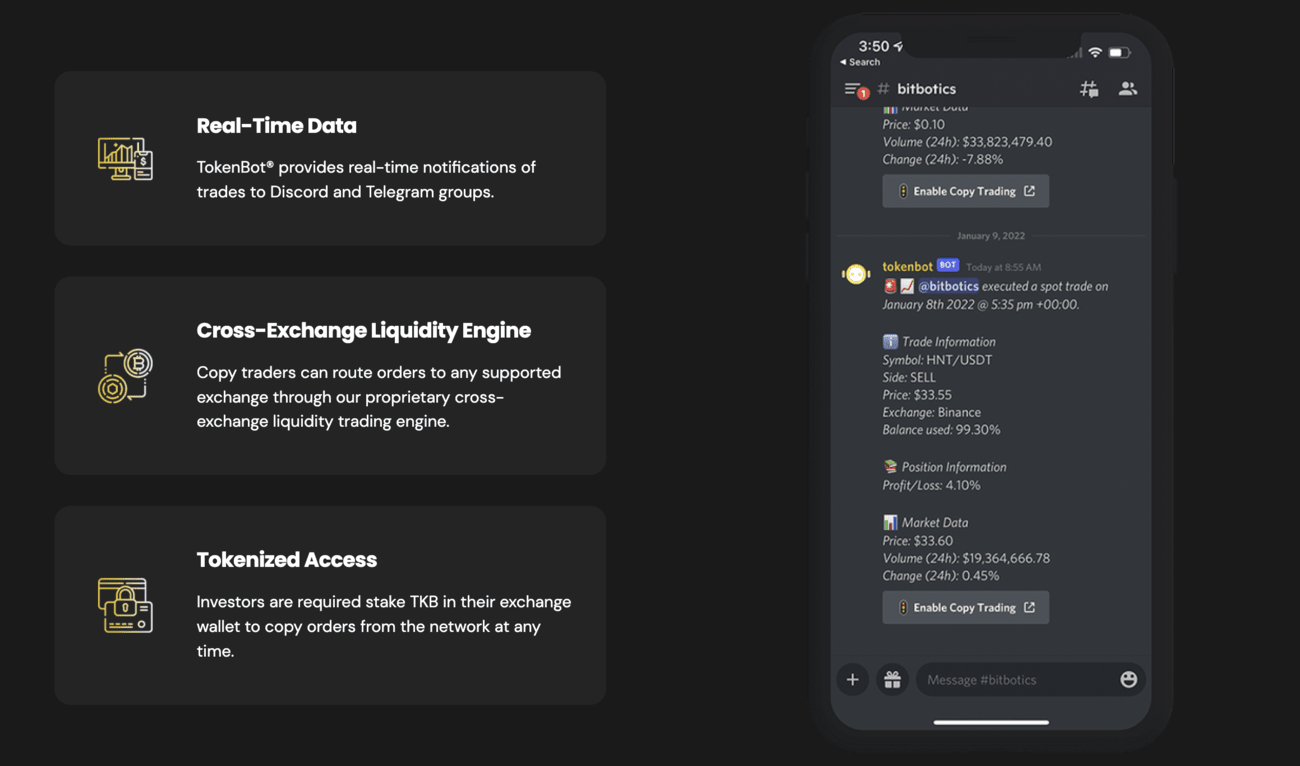Click the Side: SELL line
This screenshot has height=766, width=1300.
tap(909, 377)
